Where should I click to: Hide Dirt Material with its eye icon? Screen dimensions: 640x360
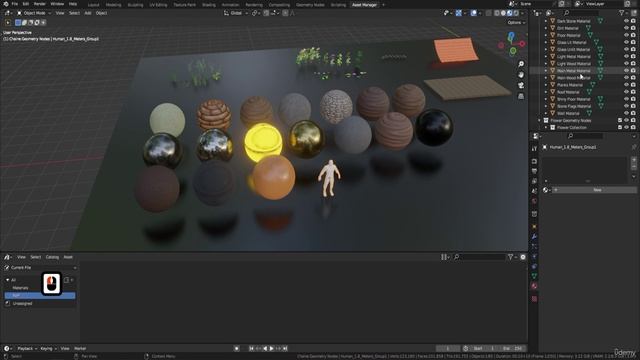pyautogui.click(x=626, y=28)
